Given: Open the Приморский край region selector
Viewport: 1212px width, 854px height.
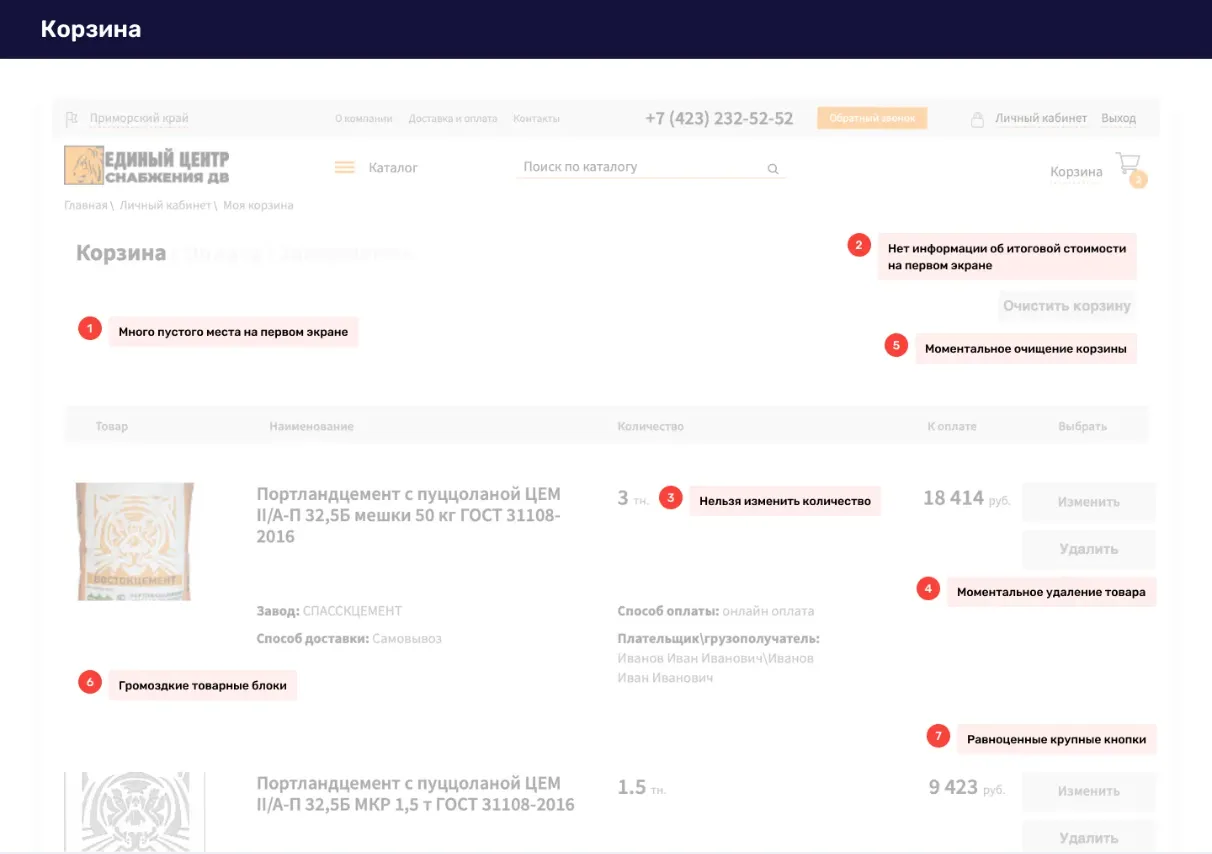Looking at the screenshot, I should 139,117.
